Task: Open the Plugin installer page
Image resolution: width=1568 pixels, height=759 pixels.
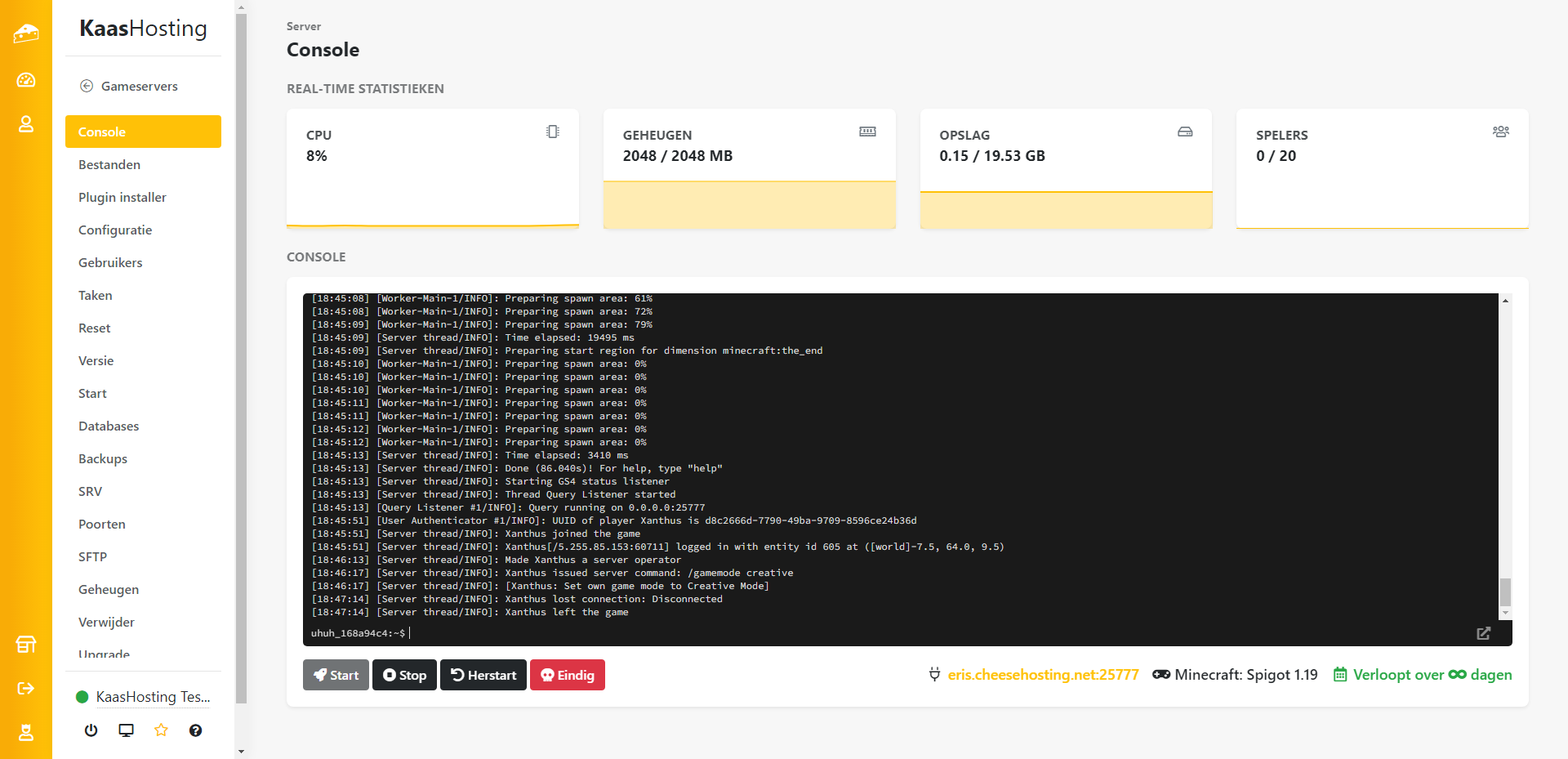Action: coord(122,197)
